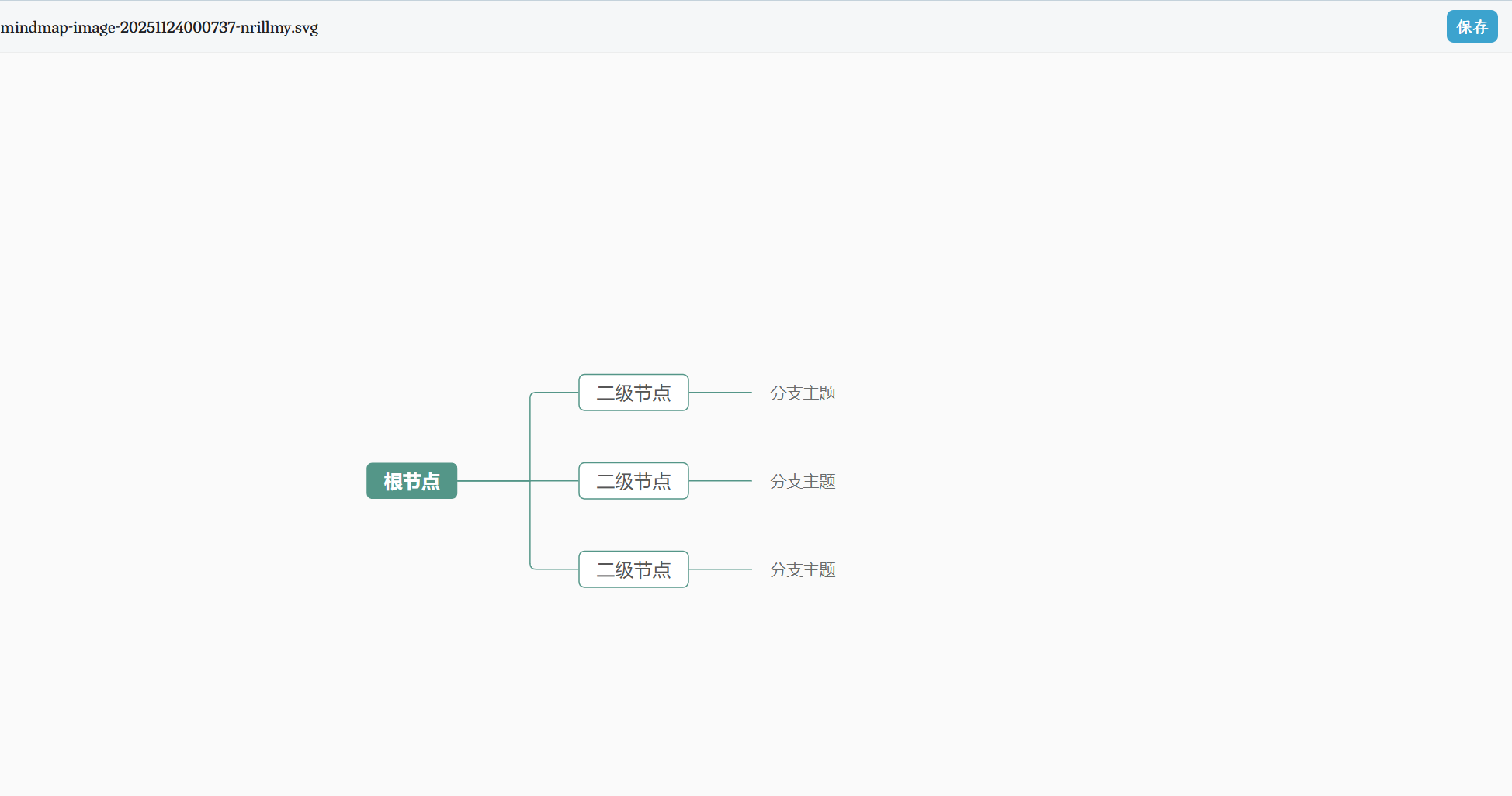Click the line entering the bottom 二级节点
This screenshot has height=796, width=1512.
tap(556, 569)
